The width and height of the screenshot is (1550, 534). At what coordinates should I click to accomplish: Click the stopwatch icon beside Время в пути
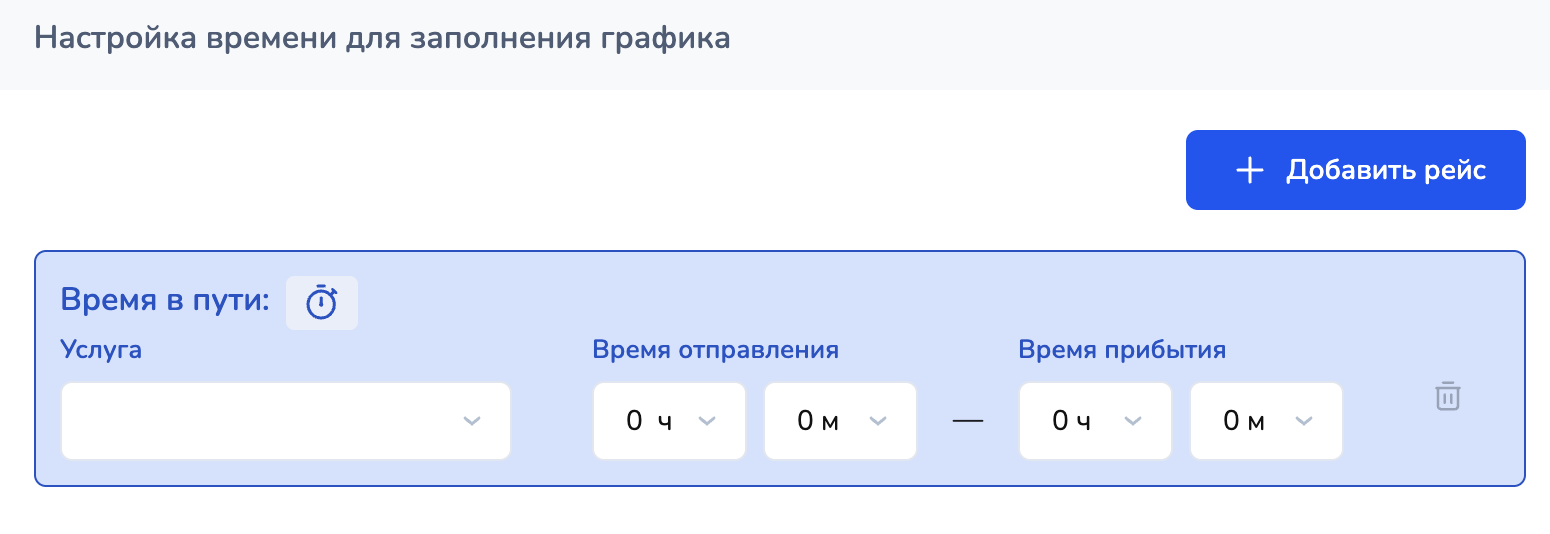[x=322, y=302]
